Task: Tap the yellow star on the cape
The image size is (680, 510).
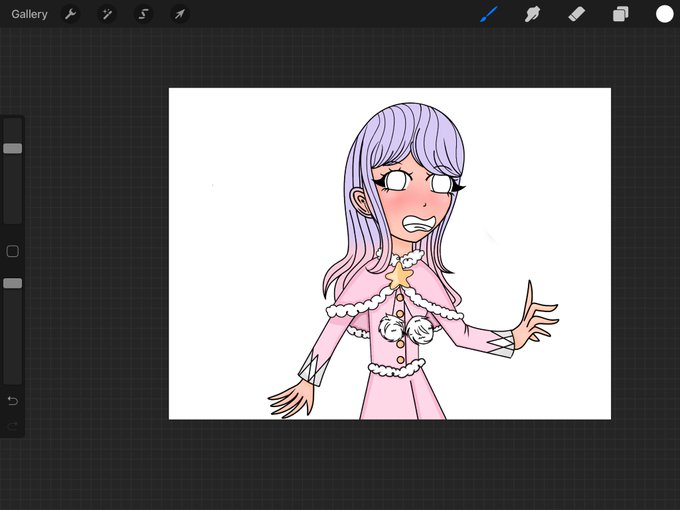Action: coord(399,276)
